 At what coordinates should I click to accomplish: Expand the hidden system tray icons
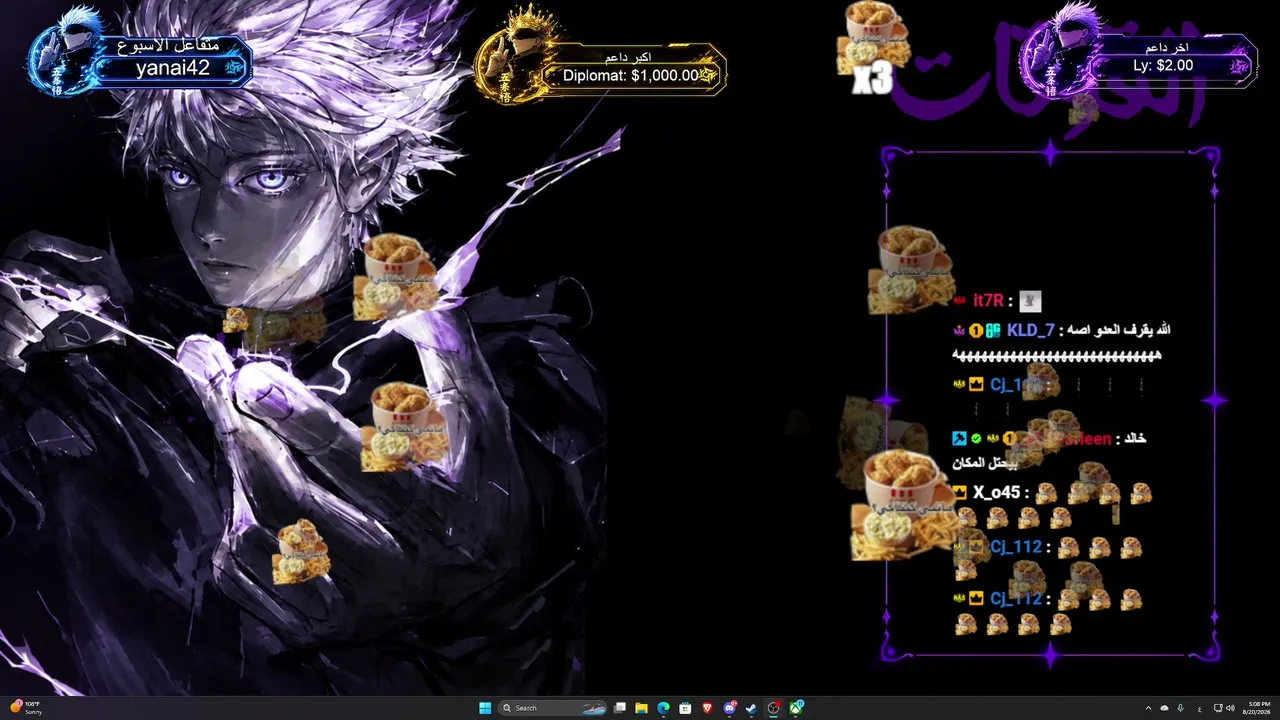coord(1148,708)
